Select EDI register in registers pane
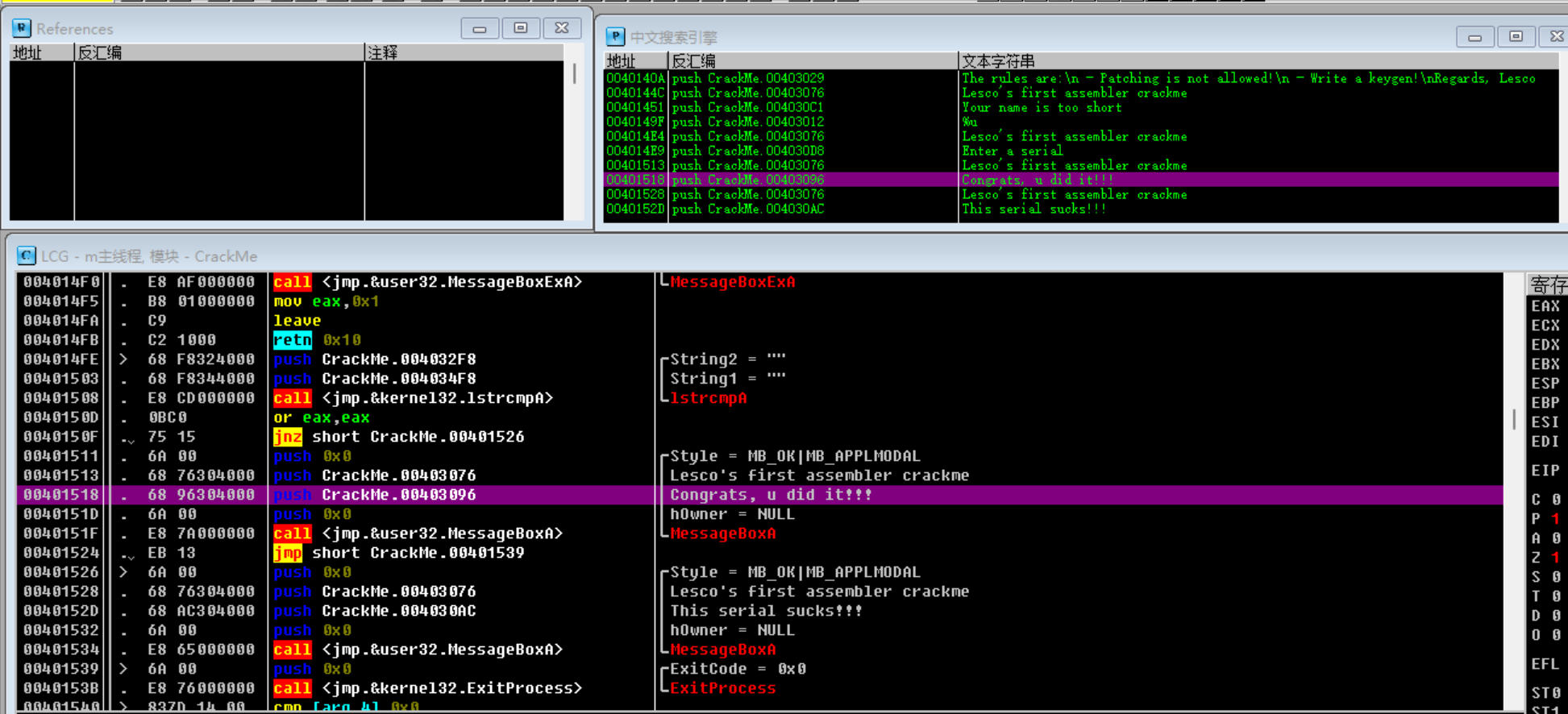The image size is (1568, 714). tap(1545, 441)
